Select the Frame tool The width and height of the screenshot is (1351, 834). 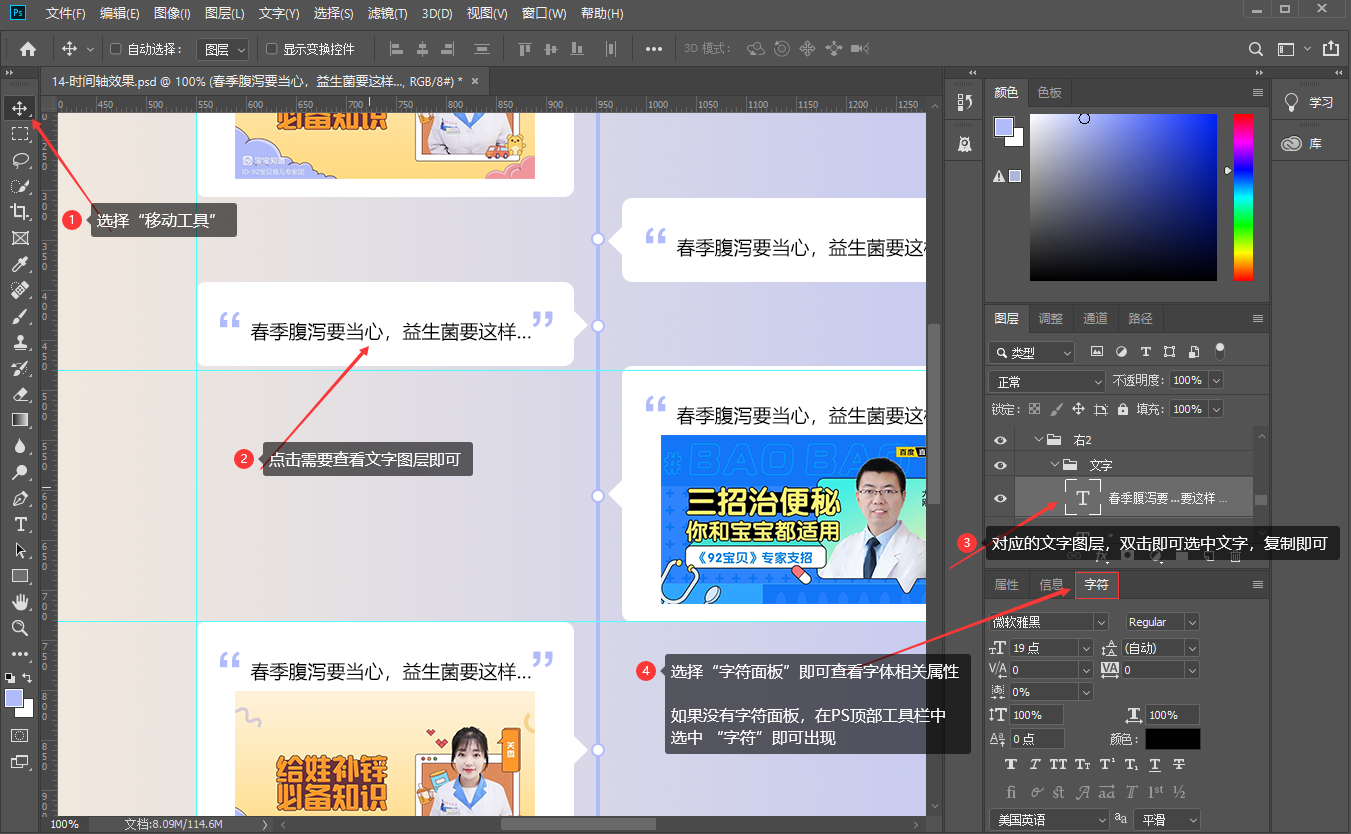(x=20, y=237)
